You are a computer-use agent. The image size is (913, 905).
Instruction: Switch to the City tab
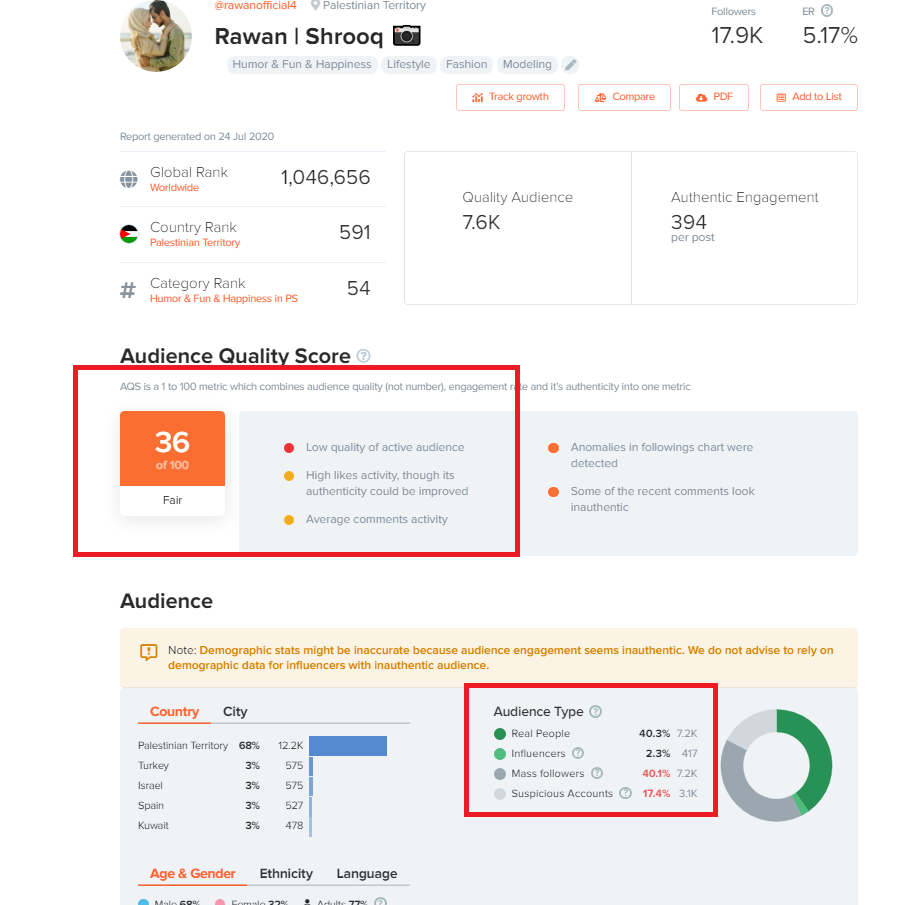(235, 712)
